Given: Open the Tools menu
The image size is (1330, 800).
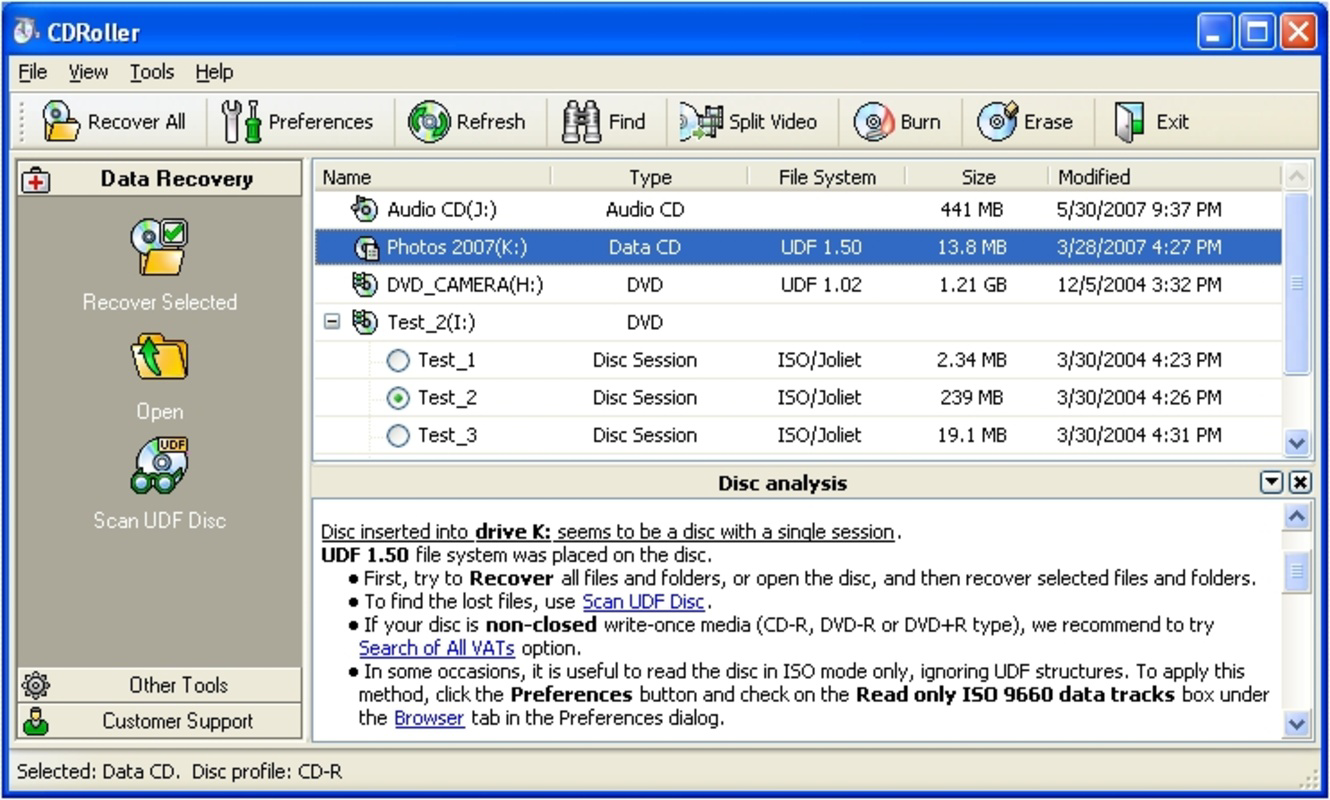Looking at the screenshot, I should pyautogui.click(x=151, y=71).
